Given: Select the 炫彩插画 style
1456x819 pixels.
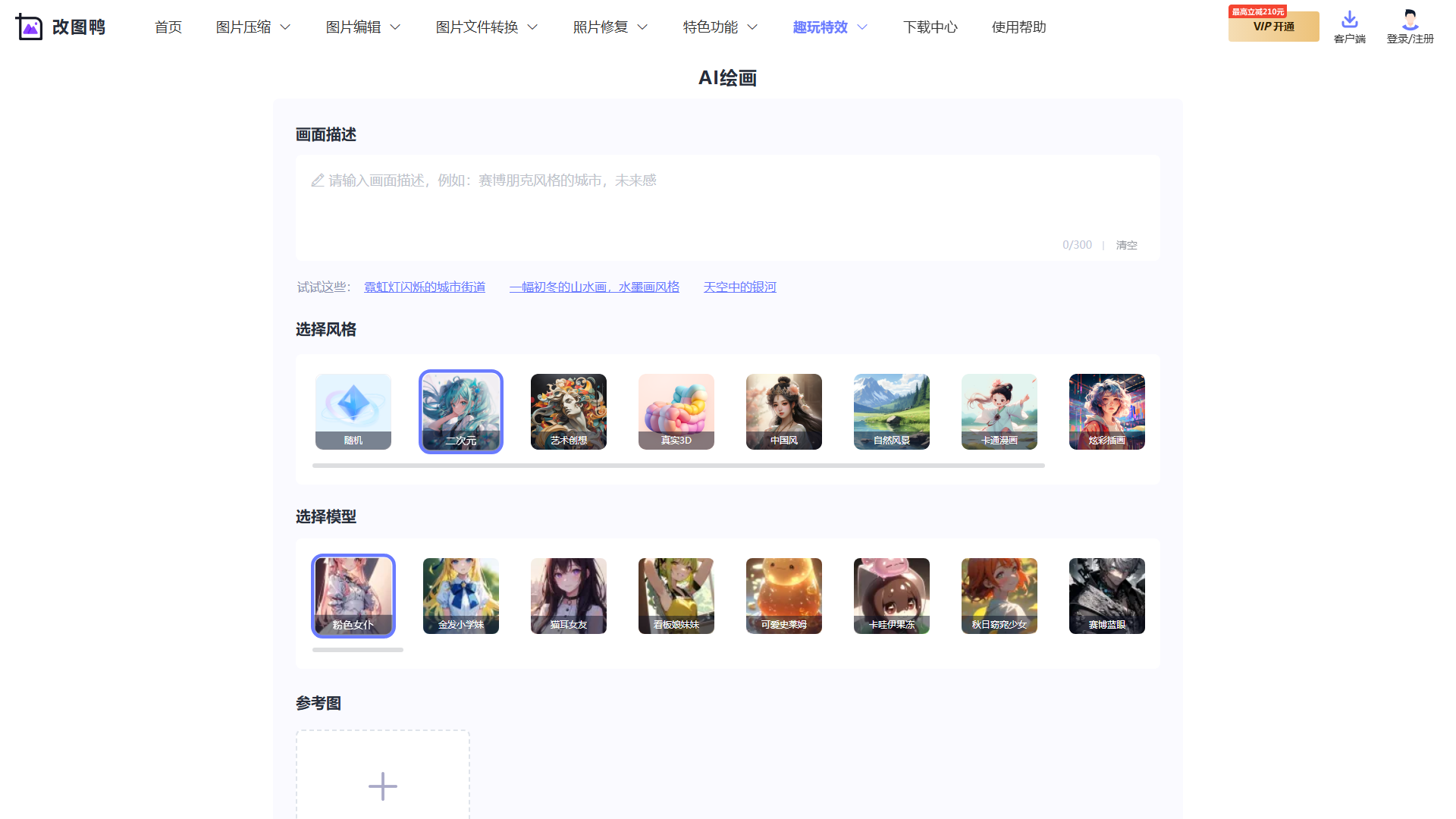Looking at the screenshot, I should coord(1107,412).
